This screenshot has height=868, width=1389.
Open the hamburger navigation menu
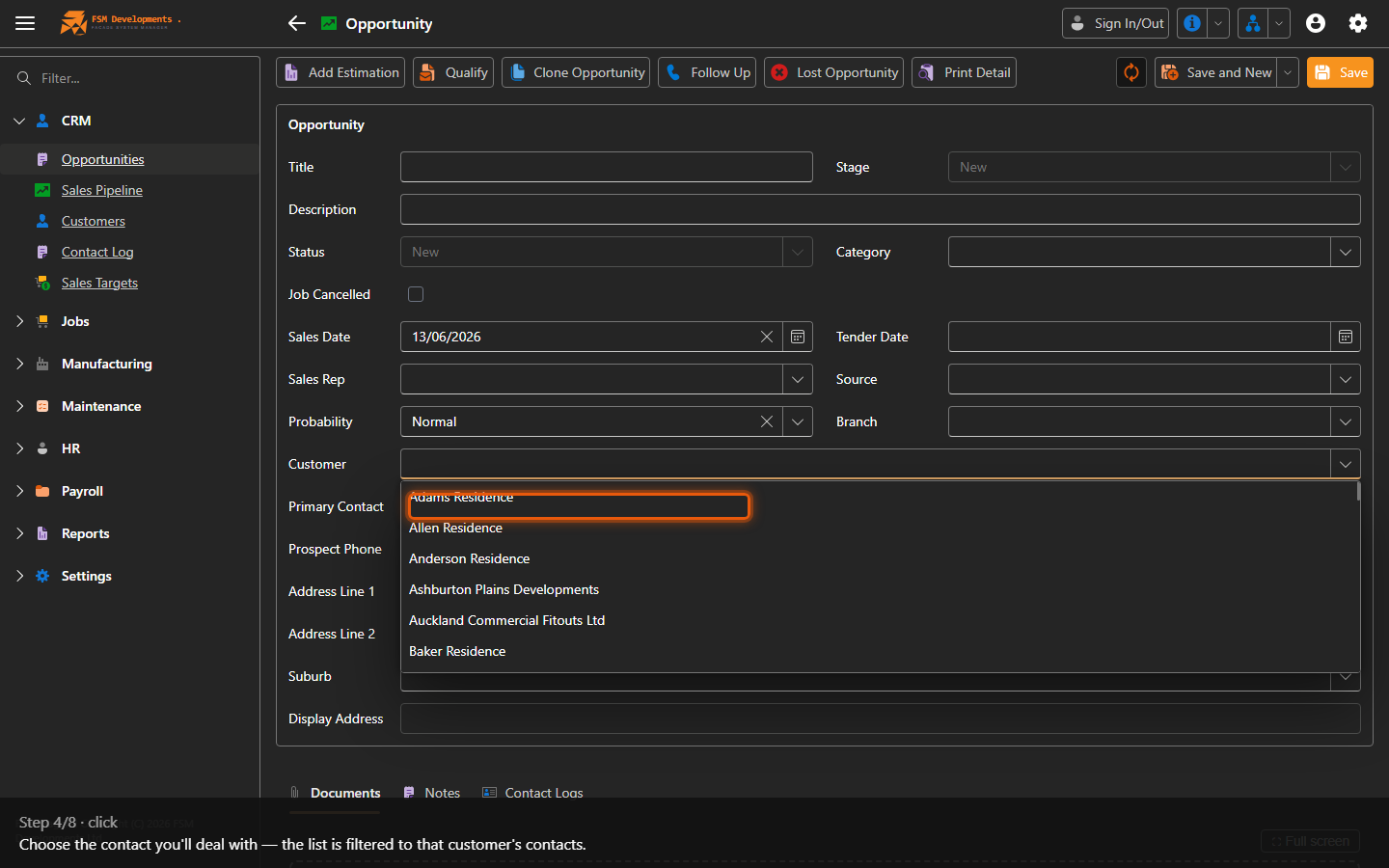click(x=25, y=23)
